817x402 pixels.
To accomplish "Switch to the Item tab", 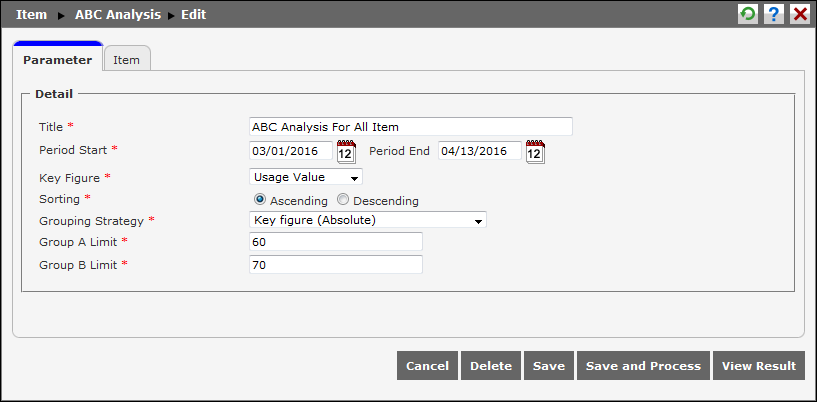I will click(127, 60).
